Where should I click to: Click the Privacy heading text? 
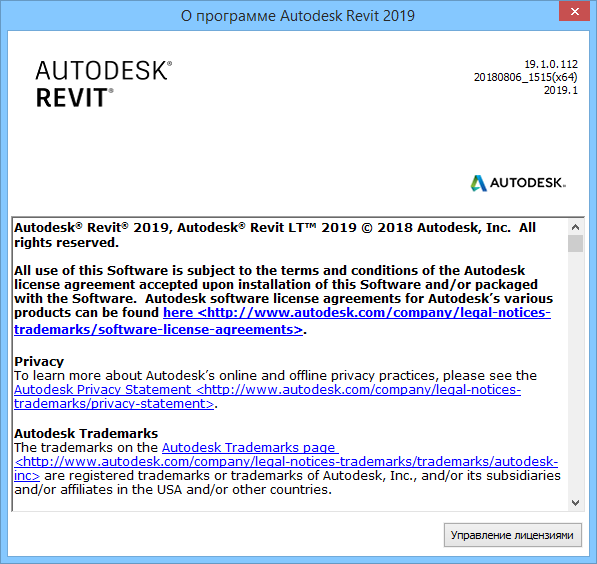[x=39, y=361]
